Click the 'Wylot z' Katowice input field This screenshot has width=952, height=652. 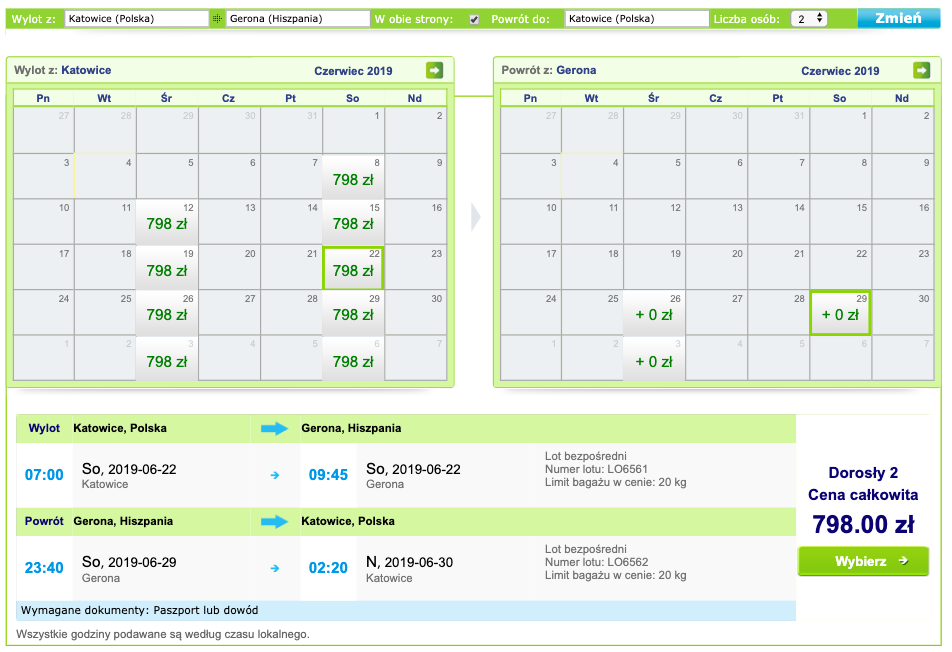click(x=137, y=19)
